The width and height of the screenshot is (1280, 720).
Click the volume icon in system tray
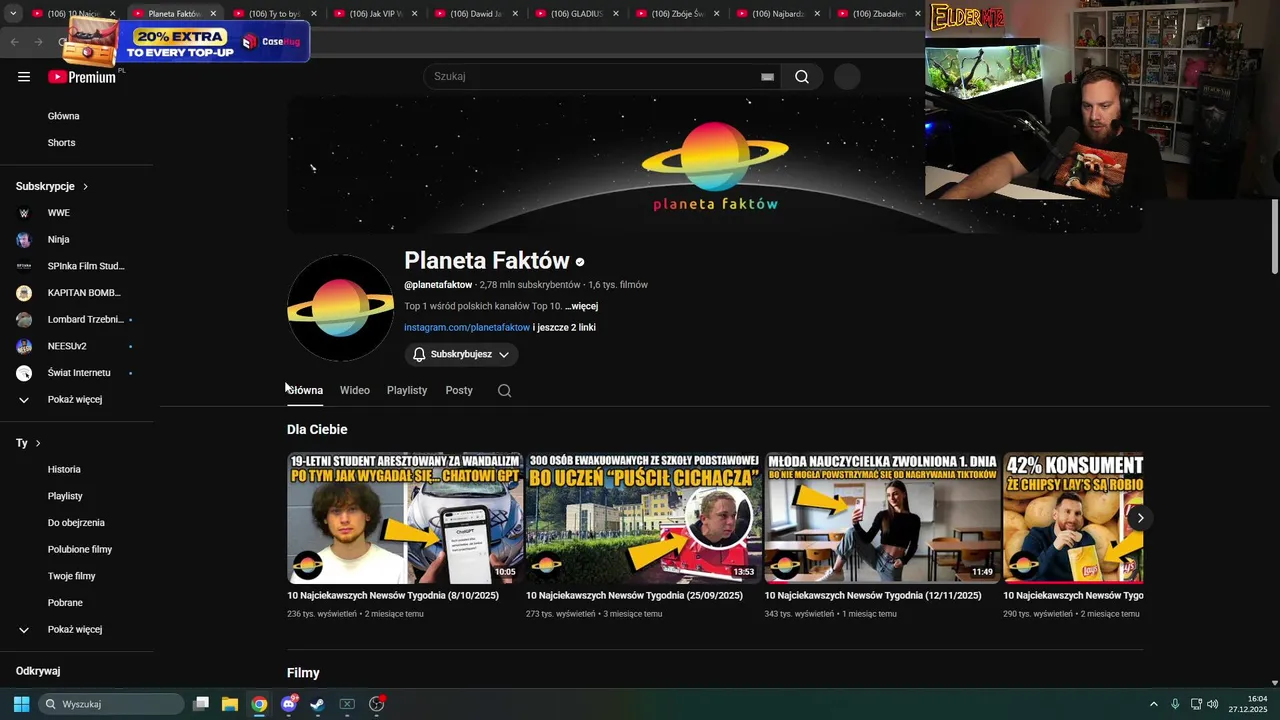coord(1212,704)
